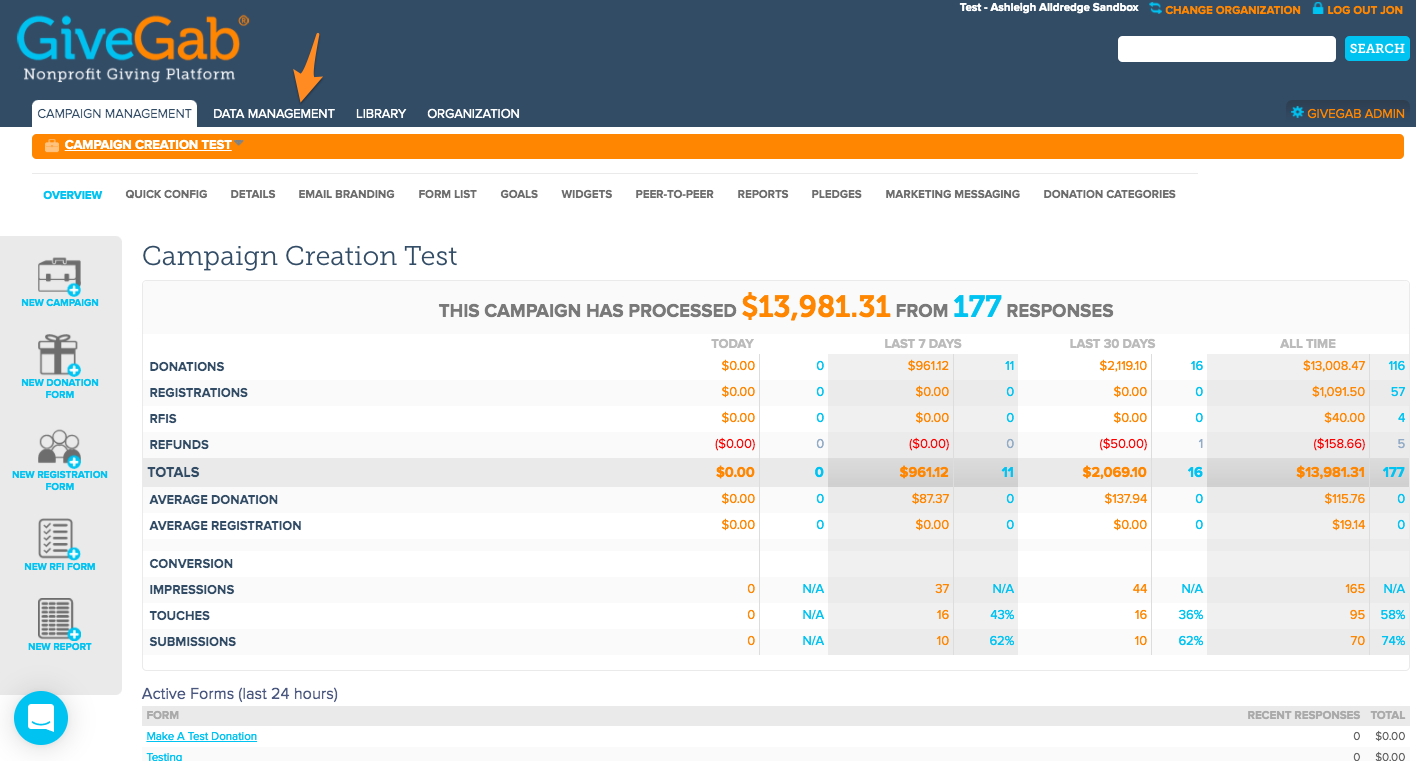Click the Last 30 Days average donation $137.94
1416x761 pixels.
(x=1126, y=499)
